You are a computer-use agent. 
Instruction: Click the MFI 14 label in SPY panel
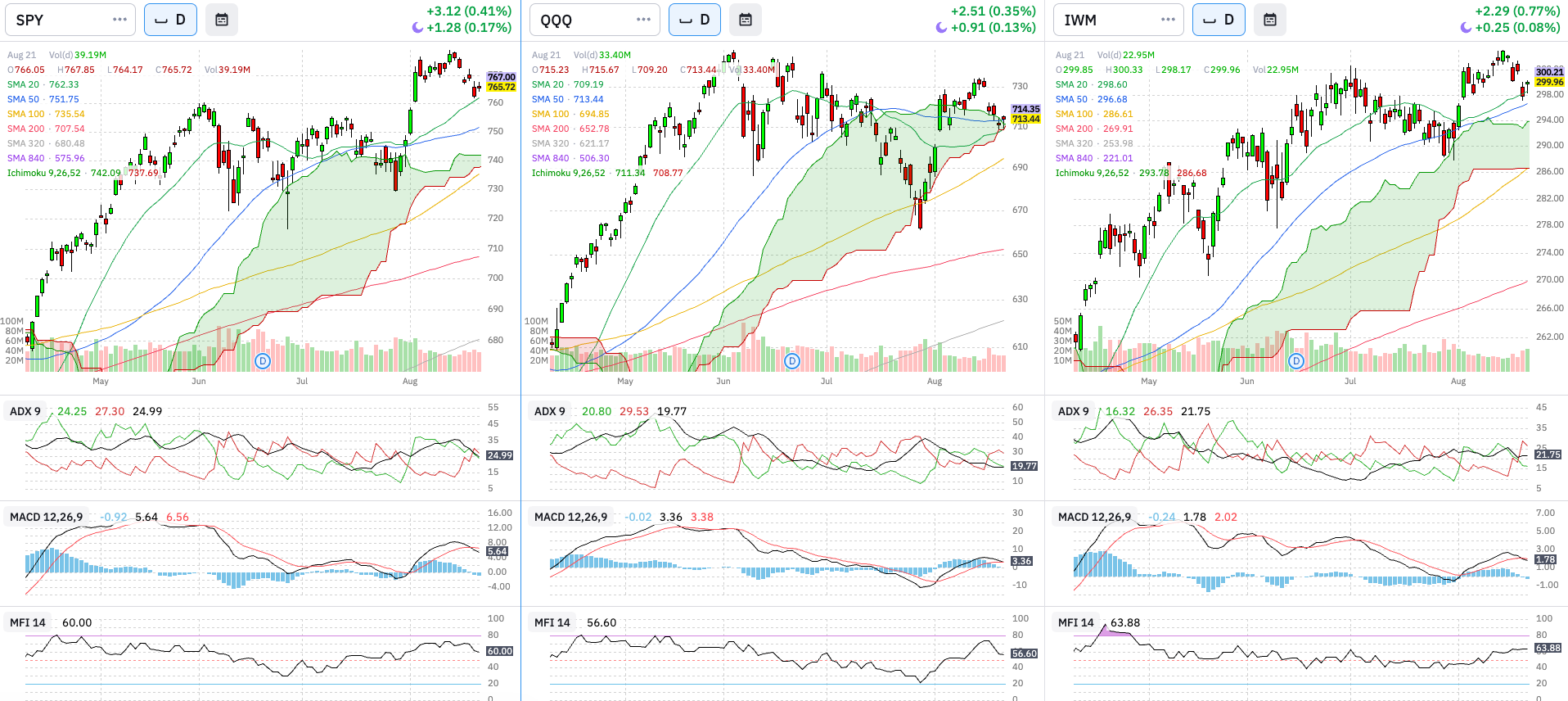click(x=28, y=622)
